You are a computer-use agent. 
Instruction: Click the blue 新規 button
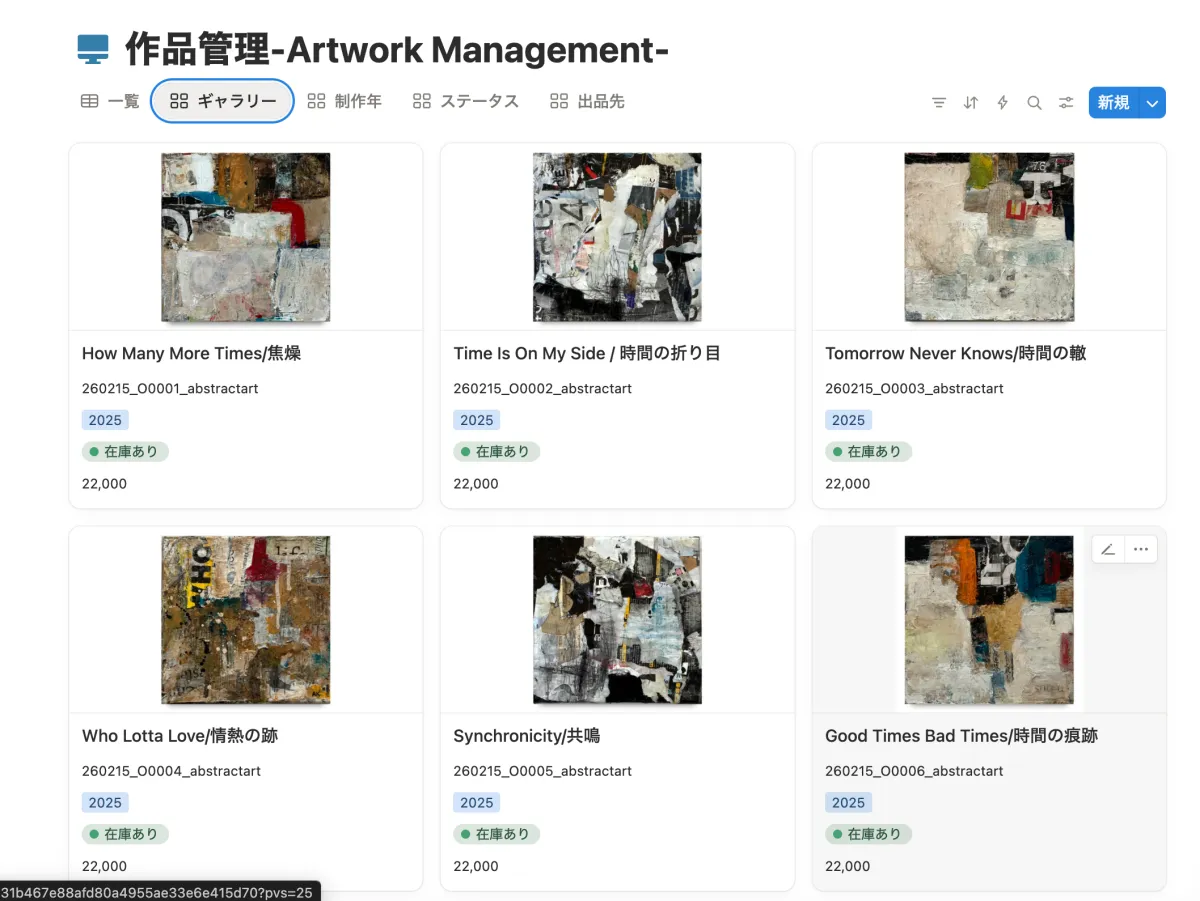(1113, 102)
